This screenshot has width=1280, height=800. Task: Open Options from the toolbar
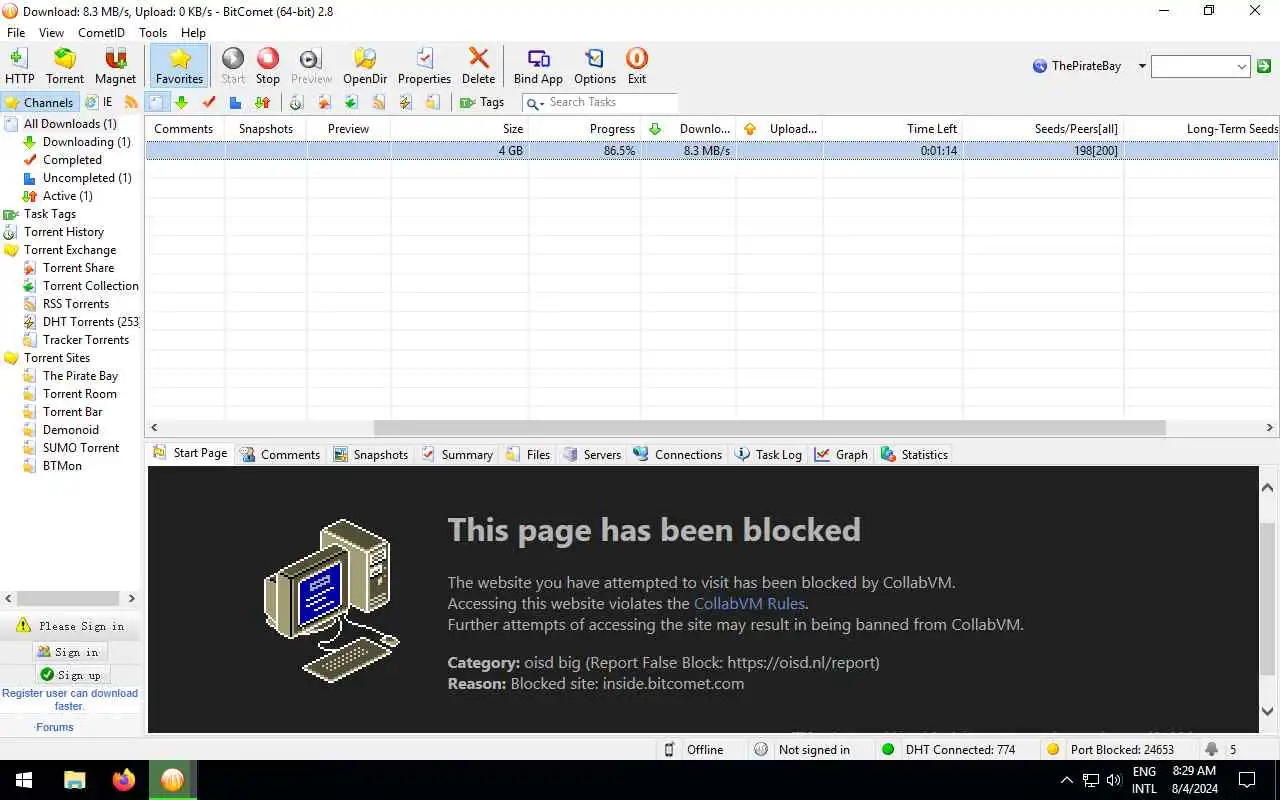[595, 66]
